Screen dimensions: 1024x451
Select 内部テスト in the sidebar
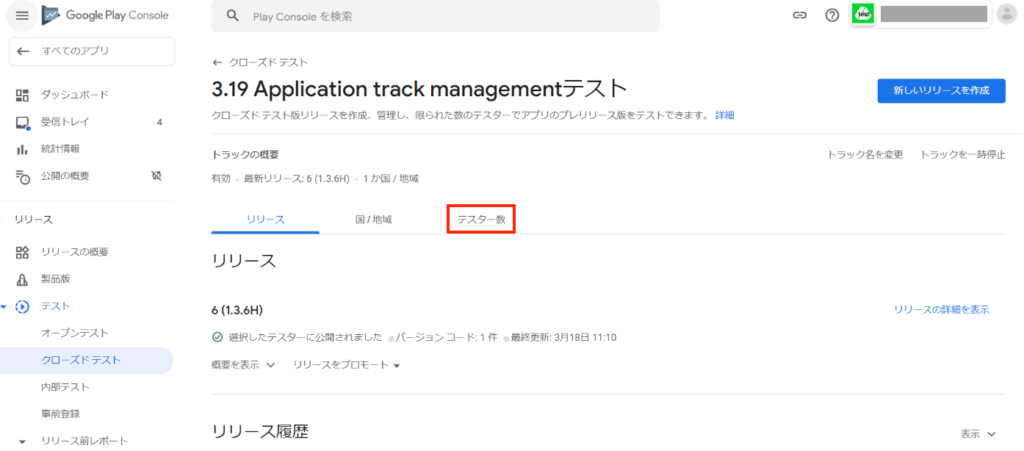(65, 386)
